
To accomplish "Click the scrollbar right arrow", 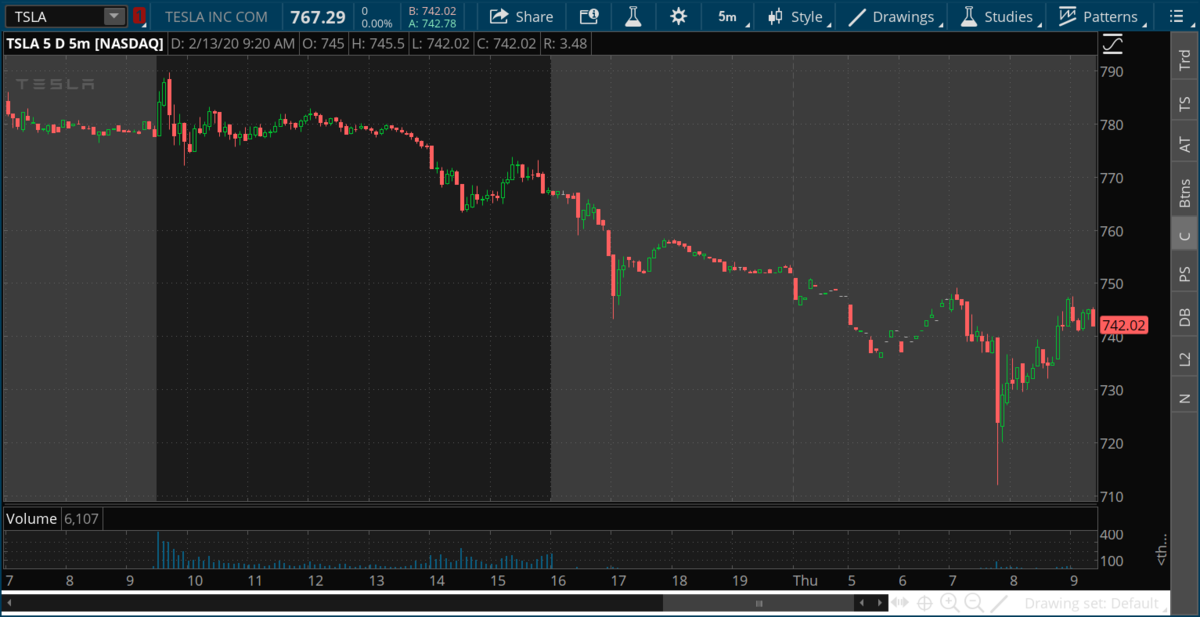I will pyautogui.click(x=878, y=603).
